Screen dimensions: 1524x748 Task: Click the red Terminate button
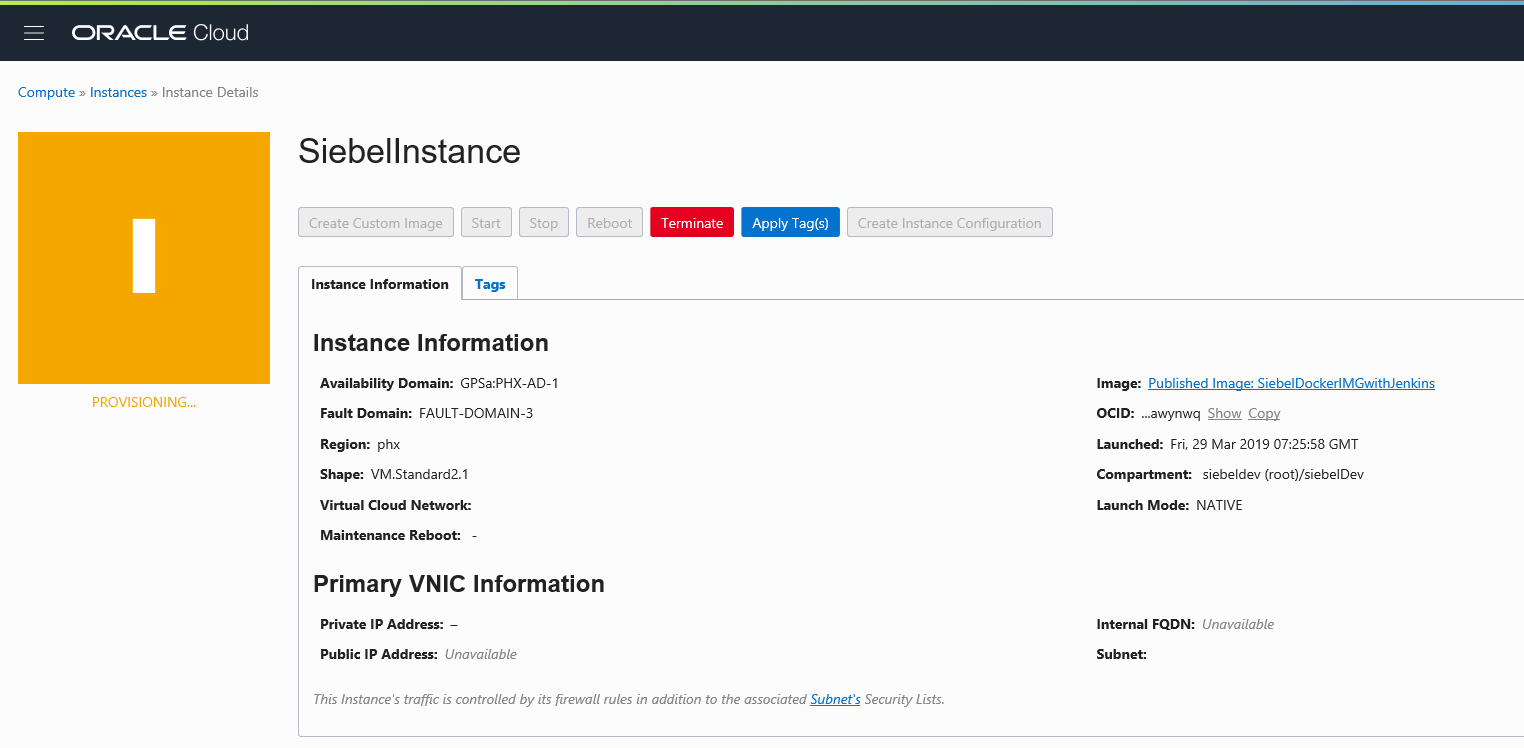pyautogui.click(x=691, y=221)
